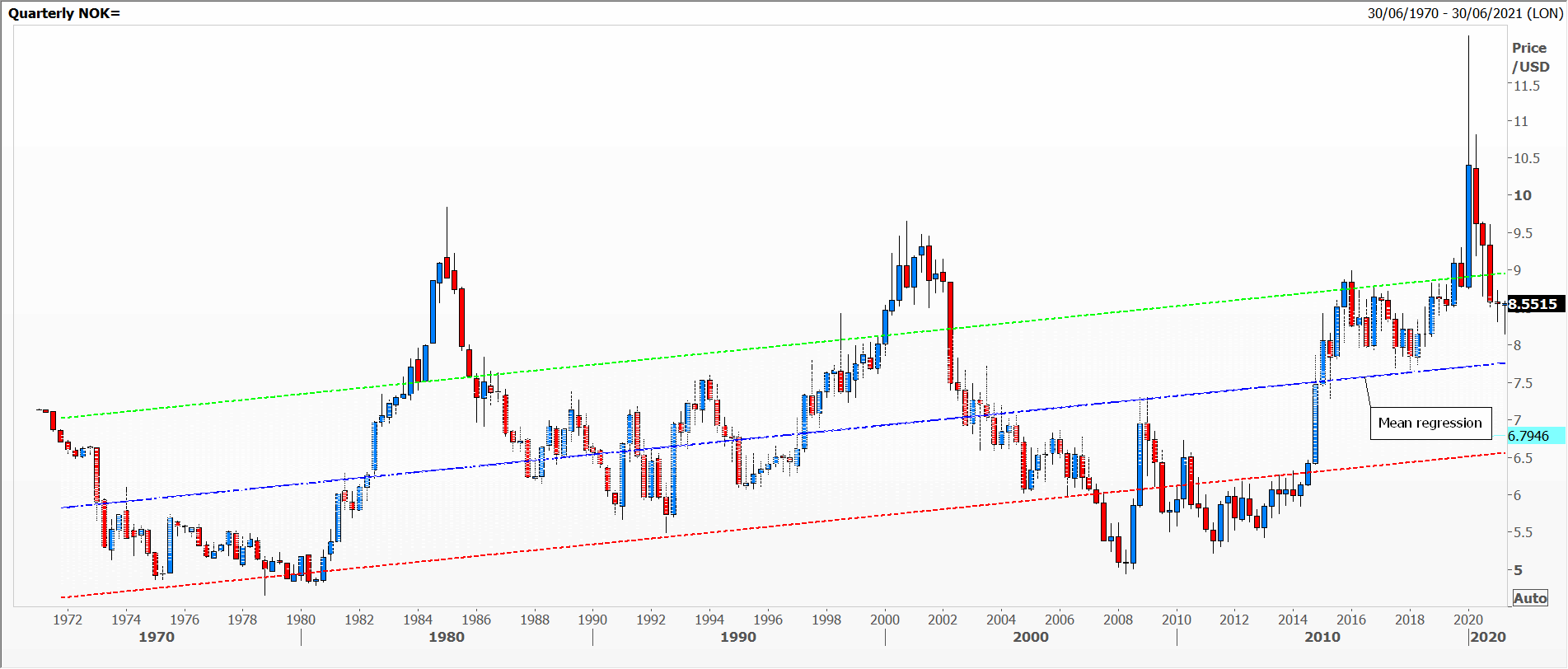This screenshot has width=1568, height=669.
Task: Click the 1972 year label on time axis
Action: (68, 620)
